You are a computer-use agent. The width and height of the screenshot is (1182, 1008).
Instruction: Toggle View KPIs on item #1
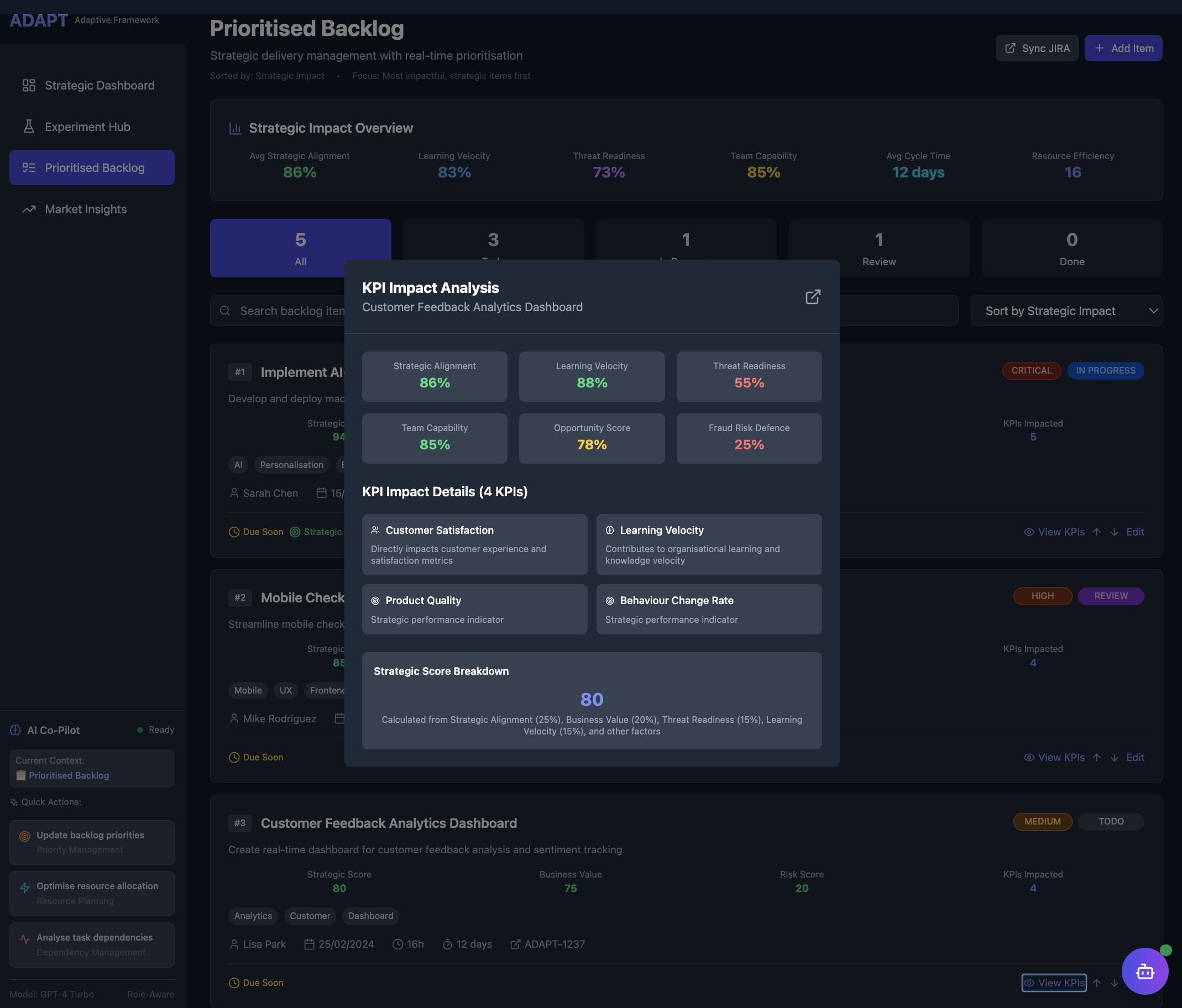(x=1054, y=532)
